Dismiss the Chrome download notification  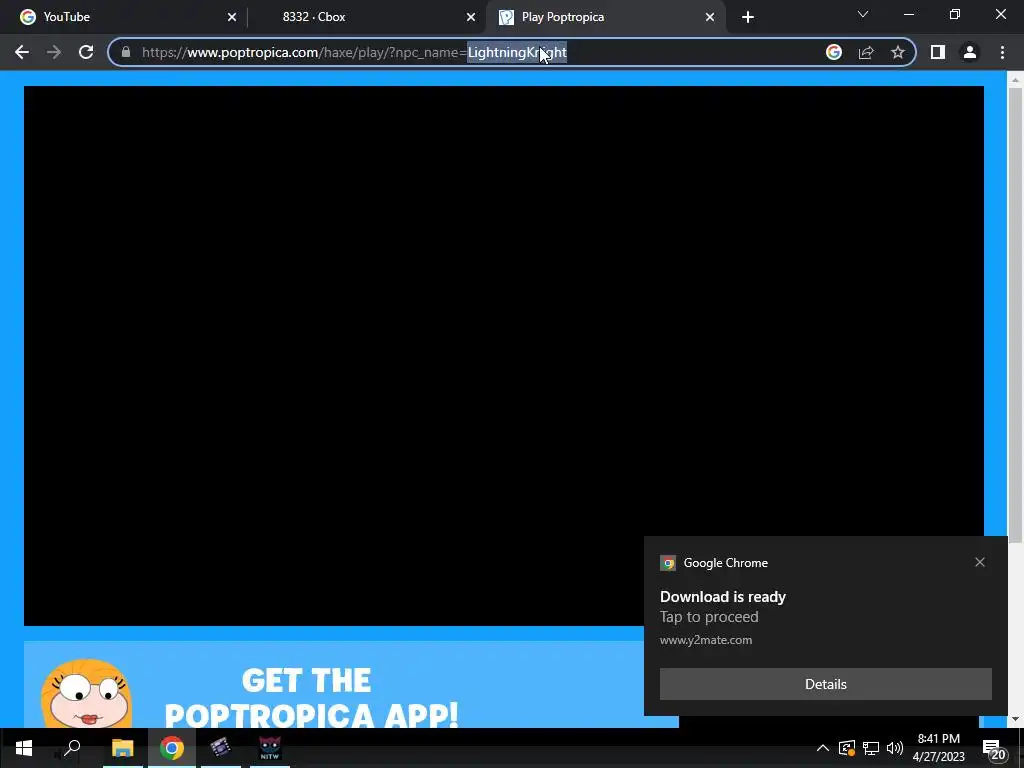point(980,562)
